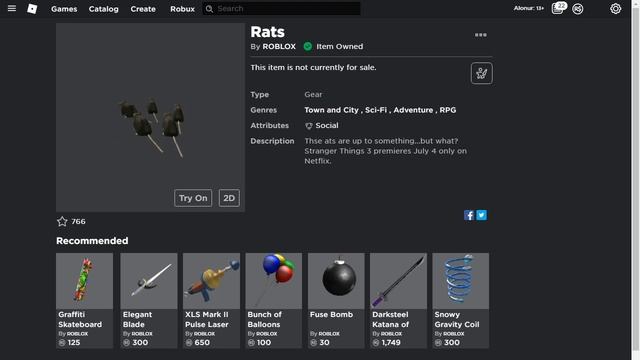Click the 766 favorites count
The height and width of the screenshot is (360, 640).
[x=78, y=222]
